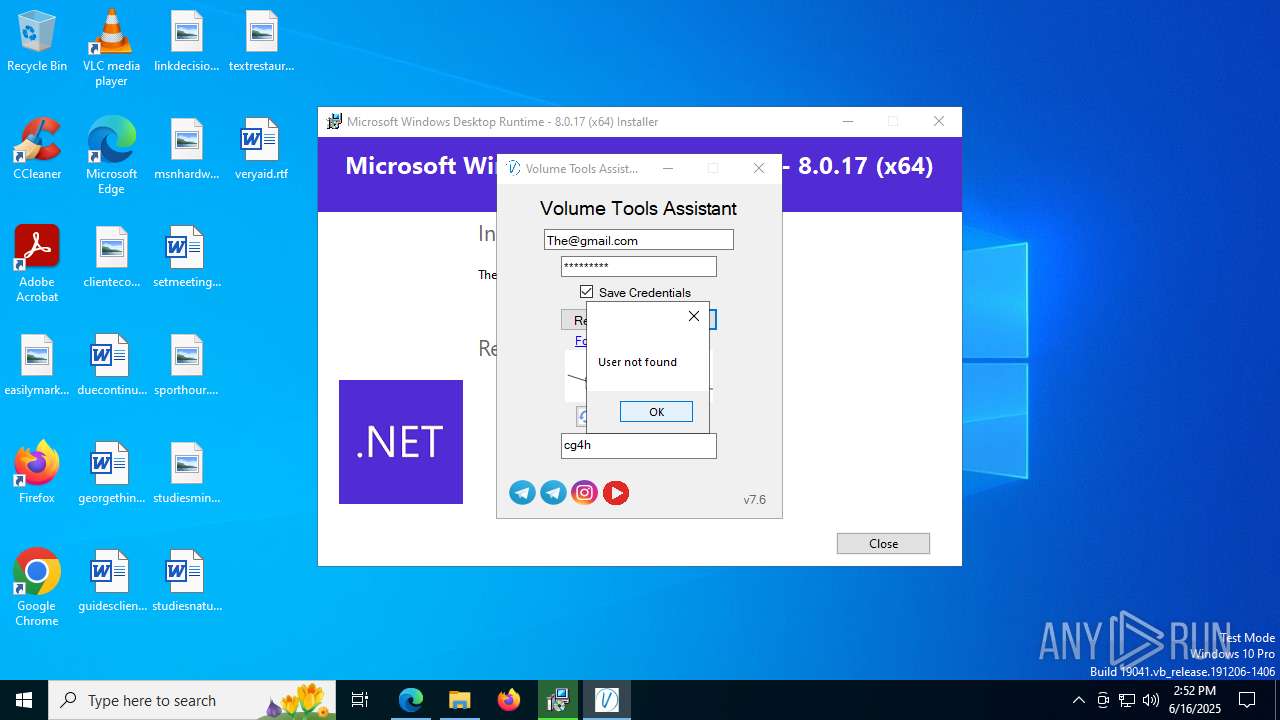Open the Telegram icon beside Instagram
This screenshot has height=720, width=1280.
(x=553, y=492)
